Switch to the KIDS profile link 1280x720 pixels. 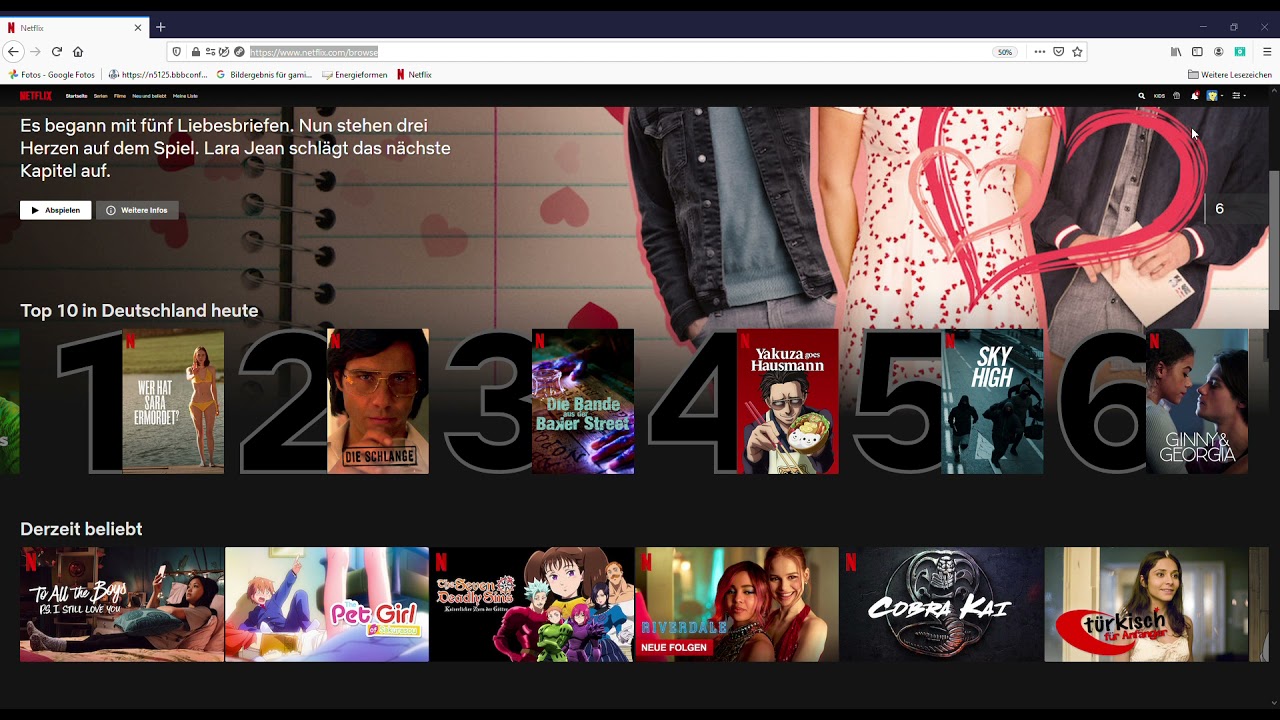(x=1159, y=96)
